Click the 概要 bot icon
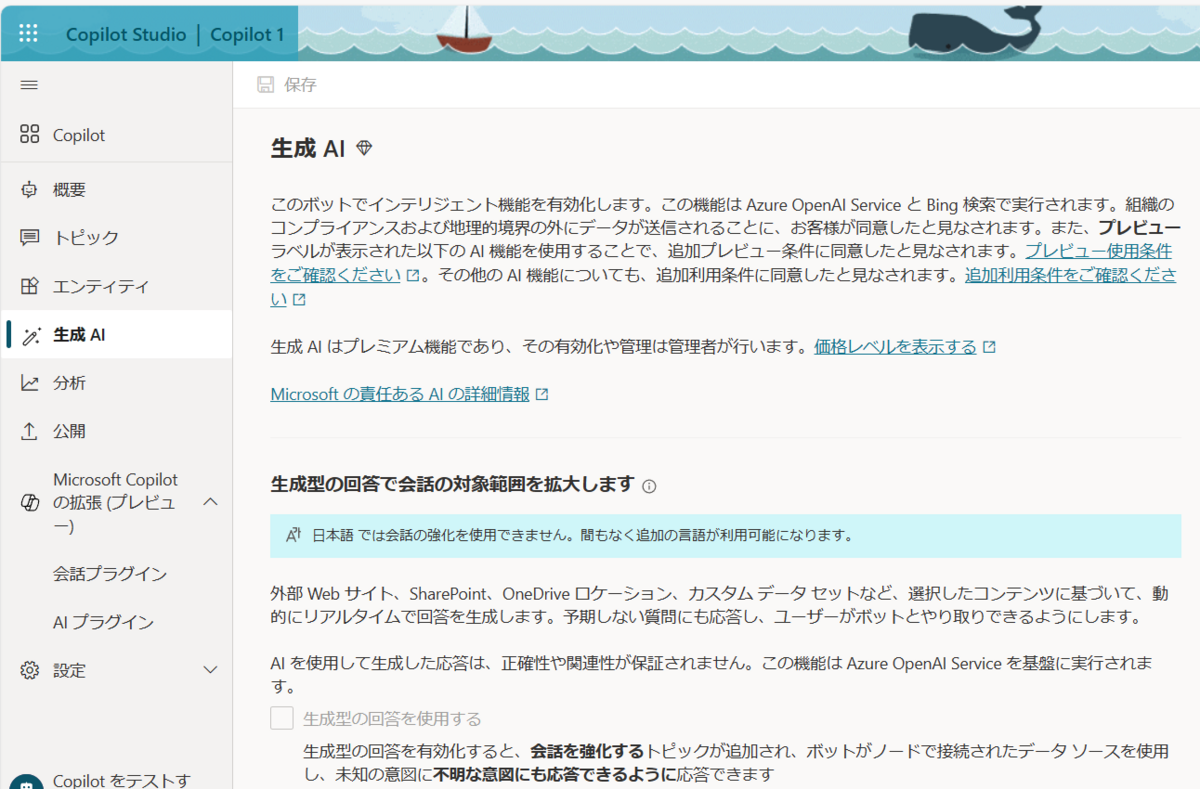Screen dimensions: 1200x789 click(29, 190)
